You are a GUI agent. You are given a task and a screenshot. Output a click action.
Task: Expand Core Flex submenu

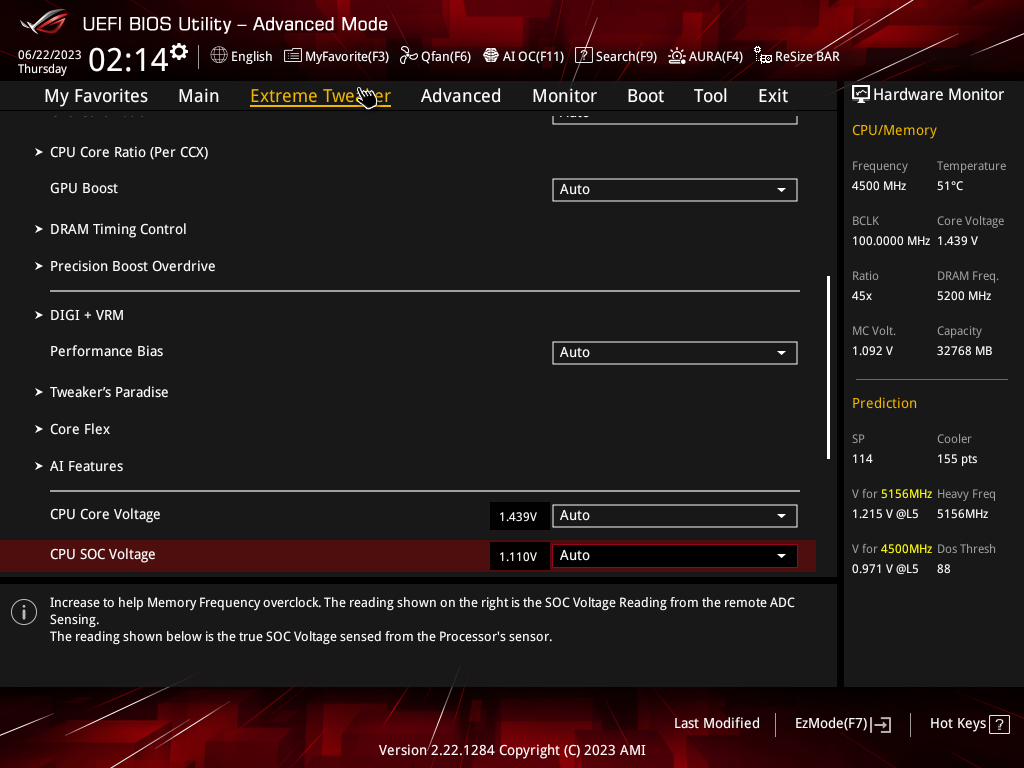(x=80, y=430)
